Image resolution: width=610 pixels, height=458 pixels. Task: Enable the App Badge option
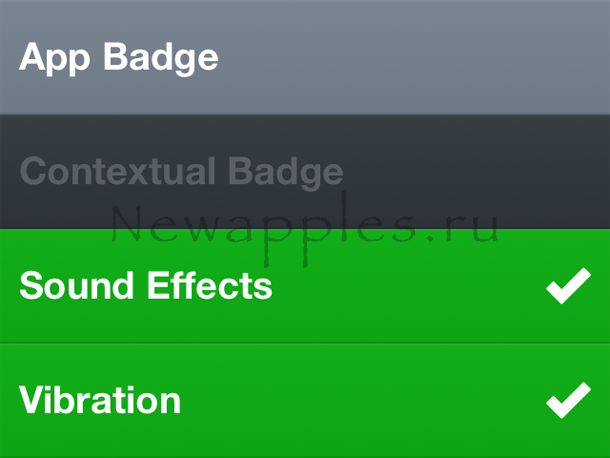(305, 57)
